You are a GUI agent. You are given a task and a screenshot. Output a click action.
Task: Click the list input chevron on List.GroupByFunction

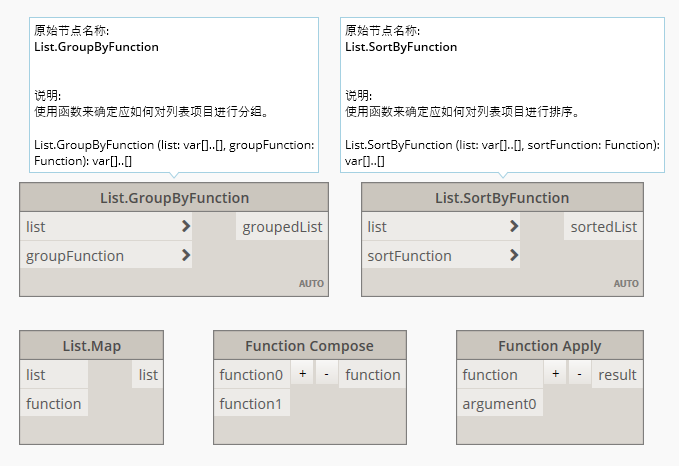tap(186, 227)
